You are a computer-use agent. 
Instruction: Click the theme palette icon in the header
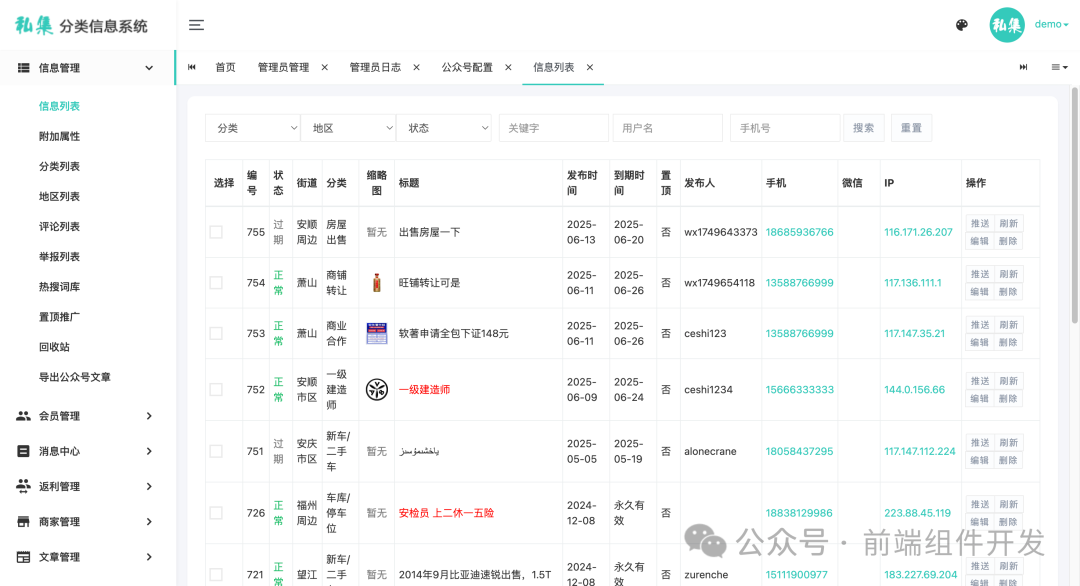click(x=961, y=24)
